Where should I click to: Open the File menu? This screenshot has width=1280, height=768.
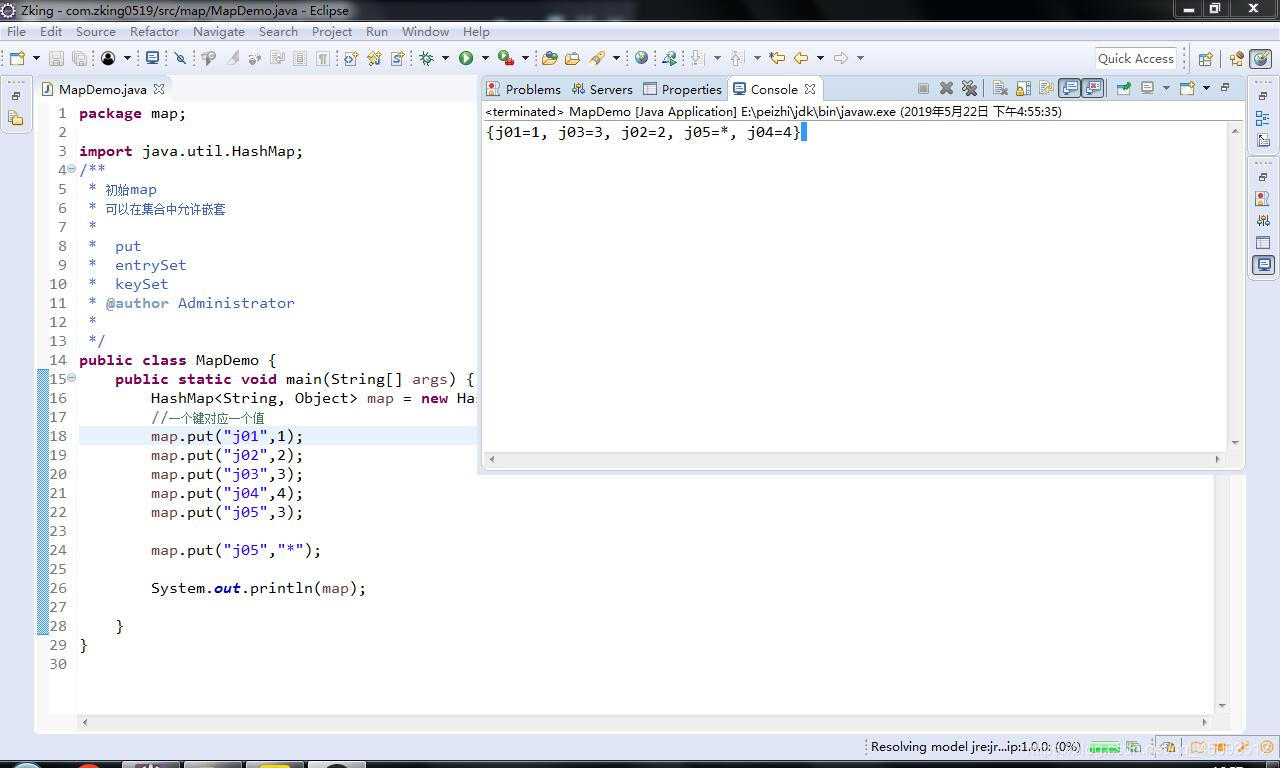pos(16,31)
